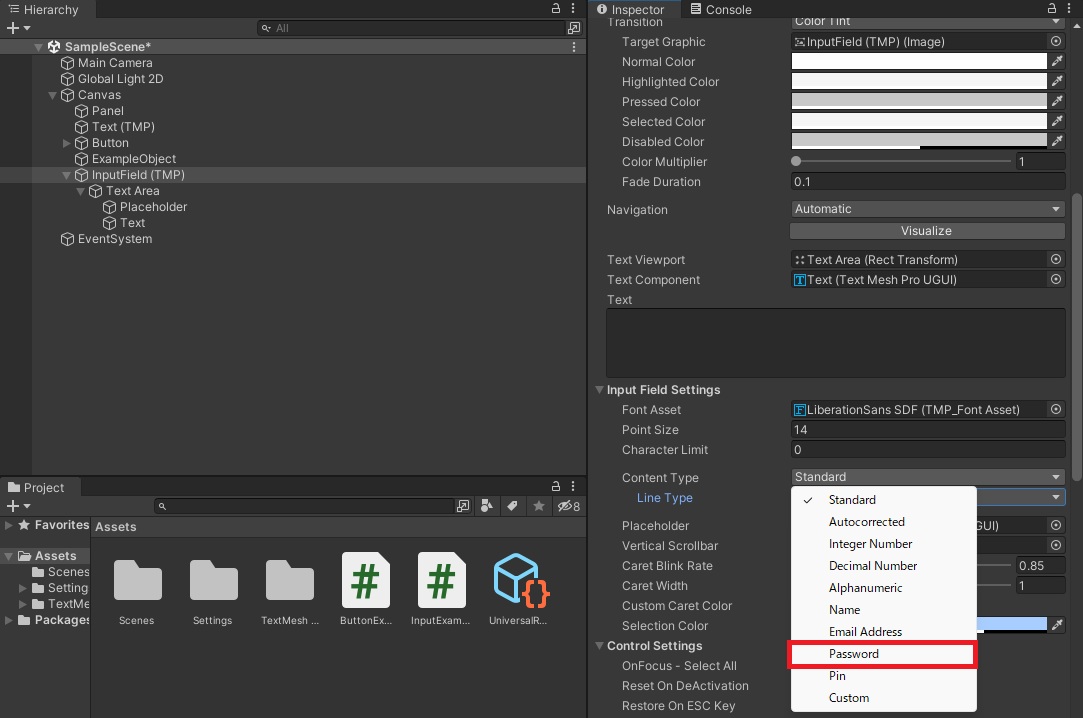Click the Project favorites star filter icon
The height and width of the screenshot is (718, 1083).
click(539, 506)
